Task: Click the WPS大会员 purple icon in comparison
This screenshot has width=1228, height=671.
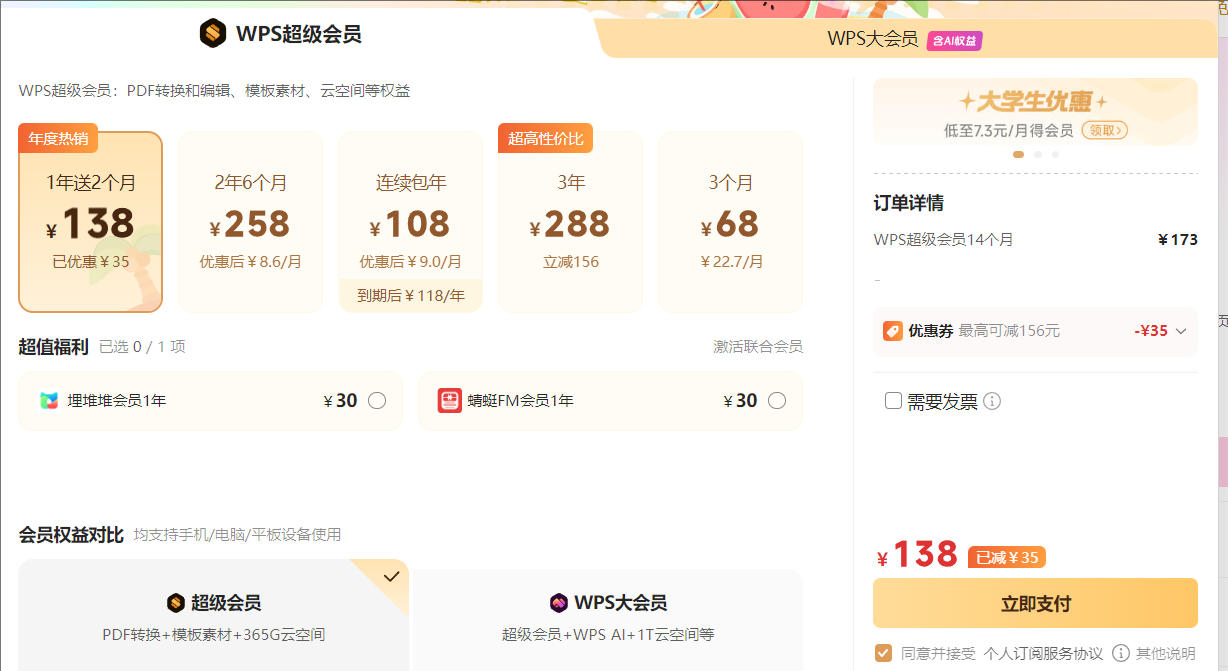Action: (559, 603)
